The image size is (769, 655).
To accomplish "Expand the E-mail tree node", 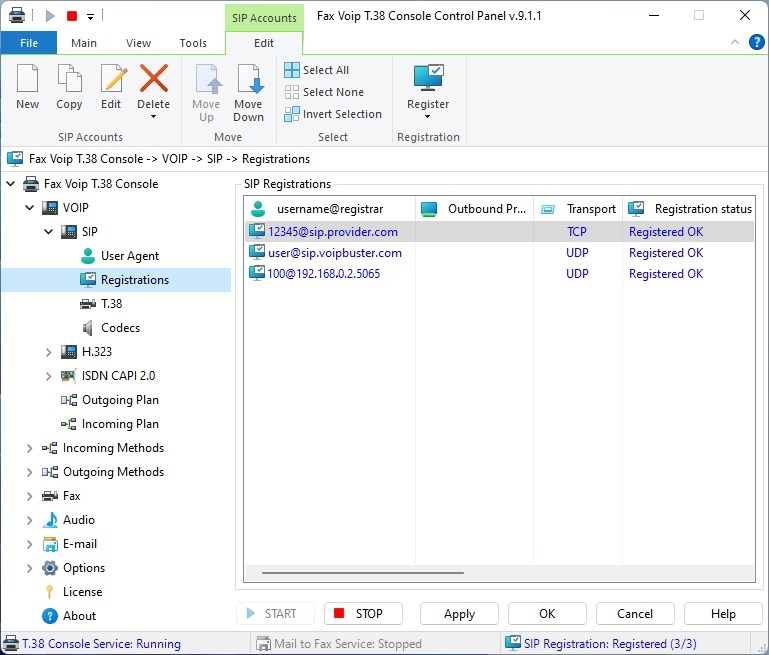I will point(29,544).
